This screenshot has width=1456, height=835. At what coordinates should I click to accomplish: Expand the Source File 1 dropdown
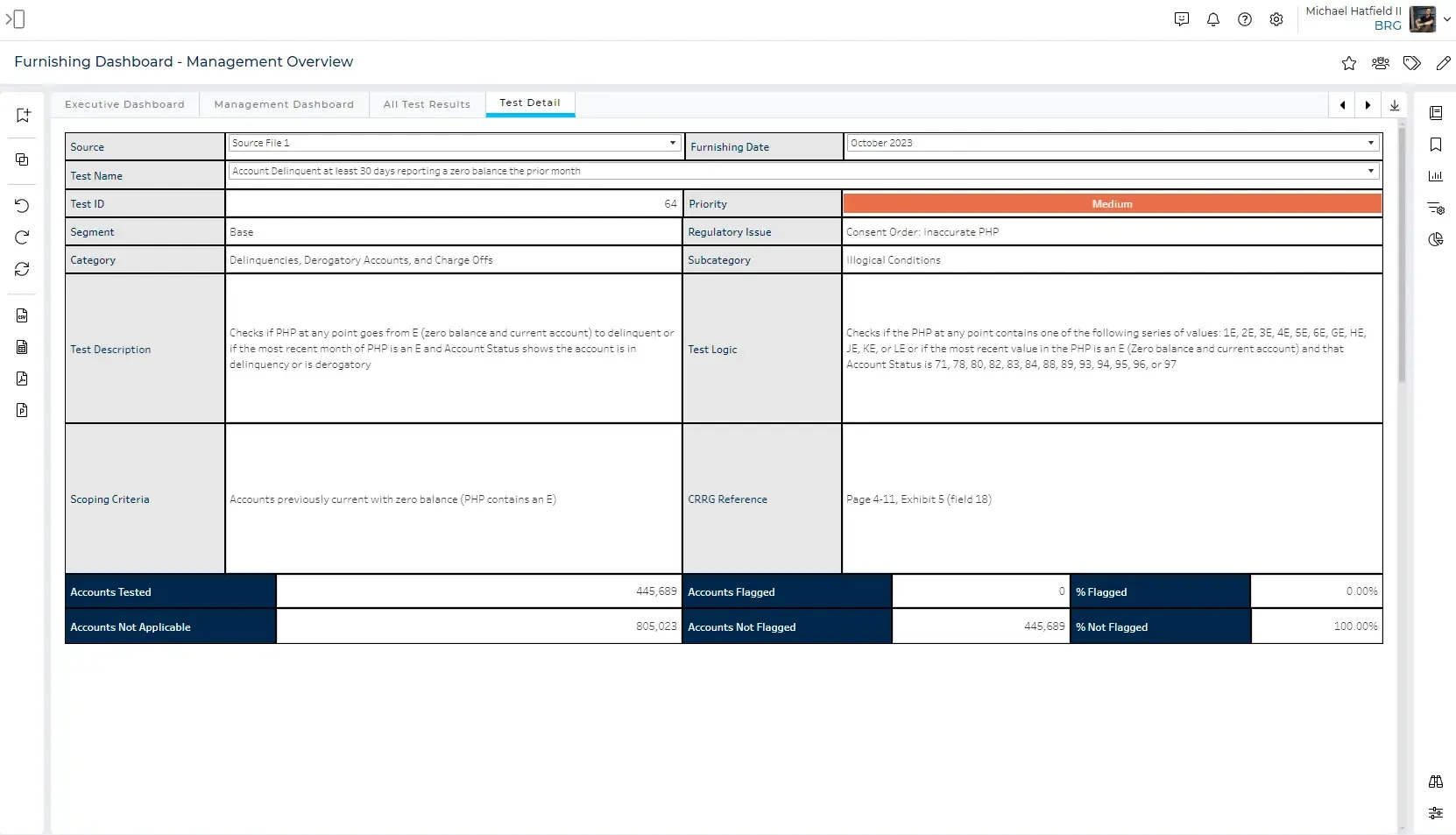pyautogui.click(x=672, y=143)
